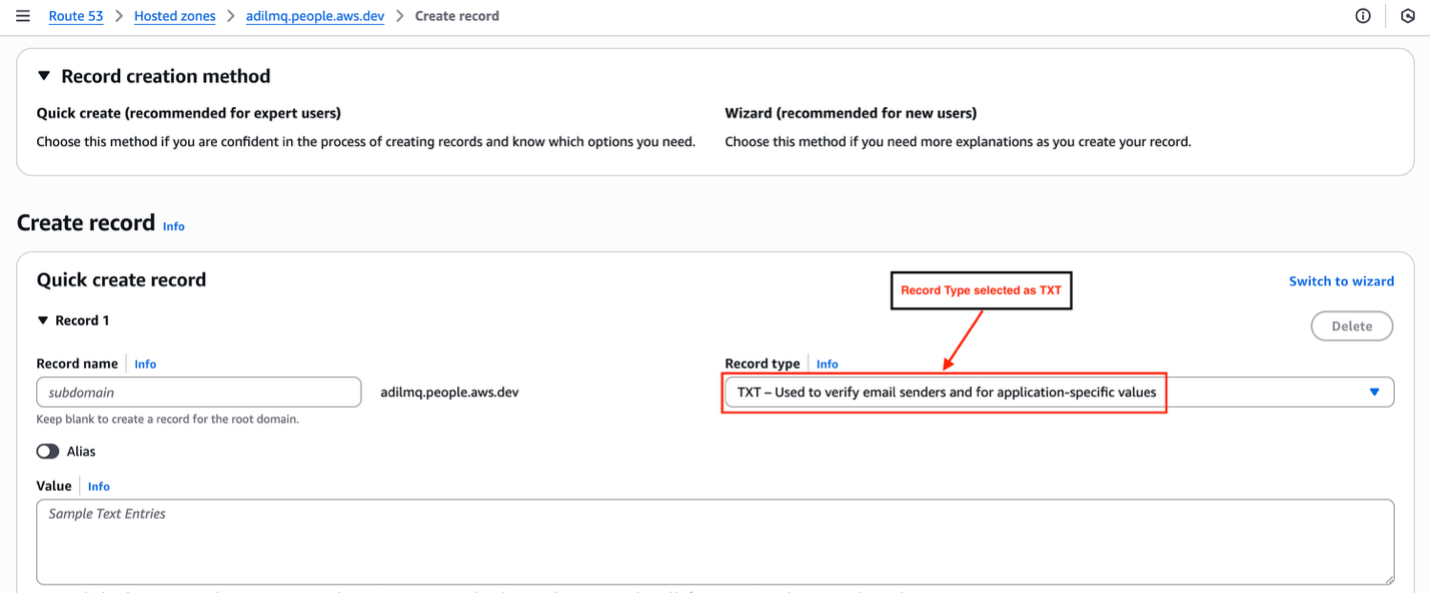Click Info next to the Value label

point(98,486)
